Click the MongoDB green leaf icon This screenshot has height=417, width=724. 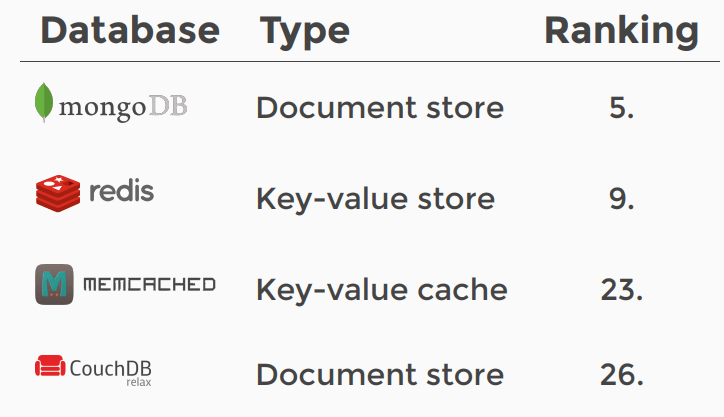pos(43,104)
